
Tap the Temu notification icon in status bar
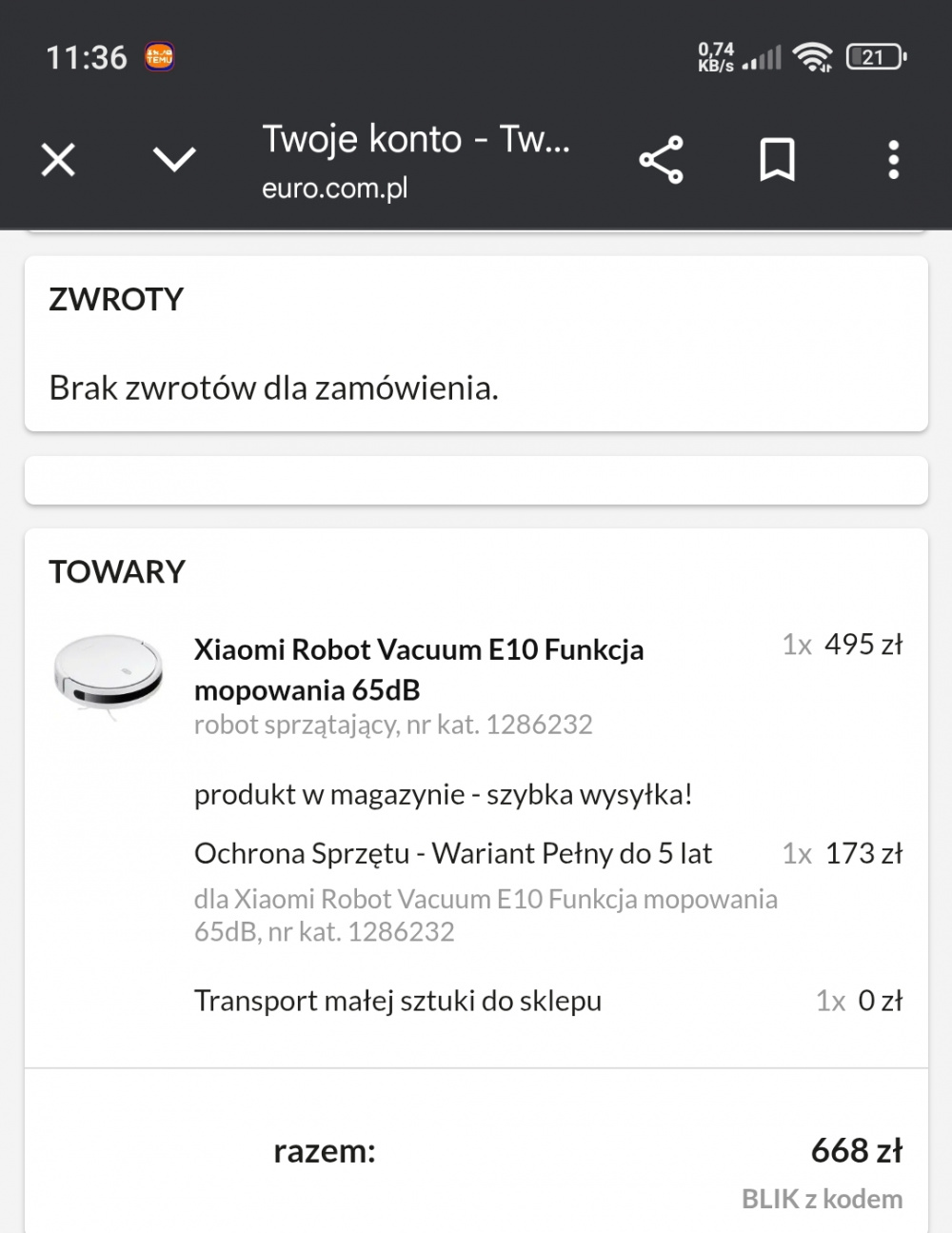pyautogui.click(x=159, y=57)
